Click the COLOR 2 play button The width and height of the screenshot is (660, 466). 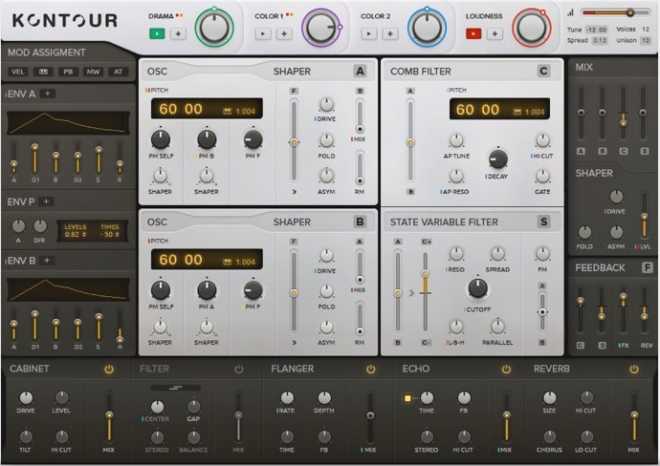(369, 33)
